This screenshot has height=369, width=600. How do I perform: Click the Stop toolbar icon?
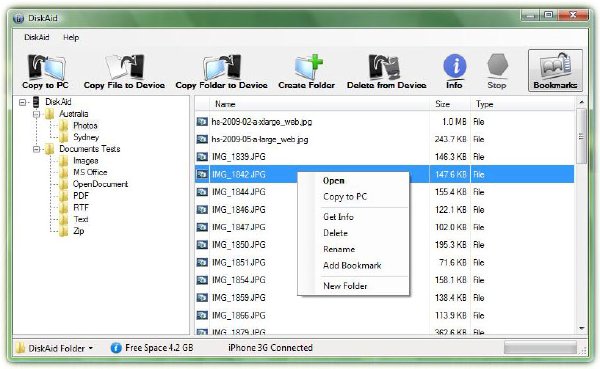point(497,66)
